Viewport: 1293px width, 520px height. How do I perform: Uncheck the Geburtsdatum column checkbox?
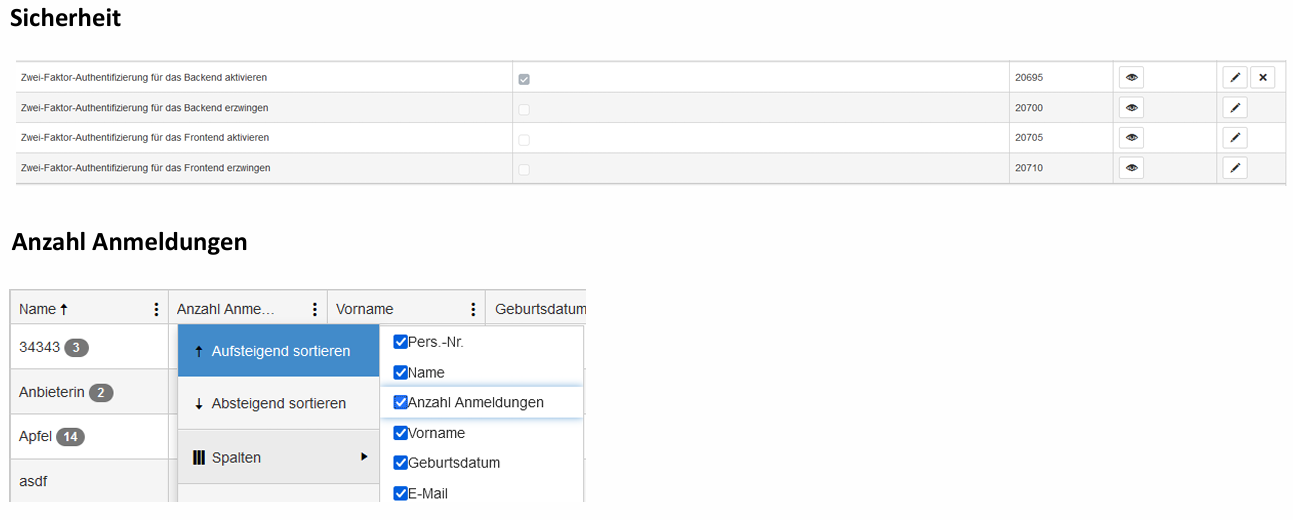401,463
